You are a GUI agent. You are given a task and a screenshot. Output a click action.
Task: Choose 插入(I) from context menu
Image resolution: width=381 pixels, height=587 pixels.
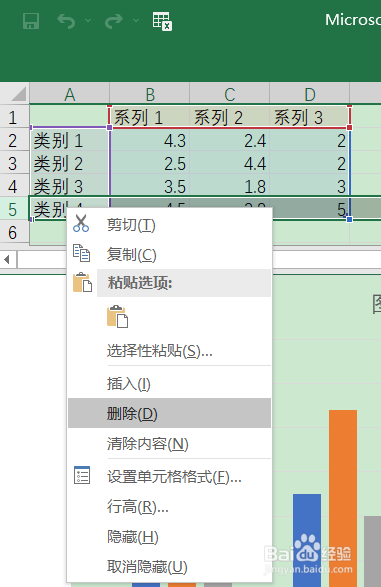click(x=169, y=383)
